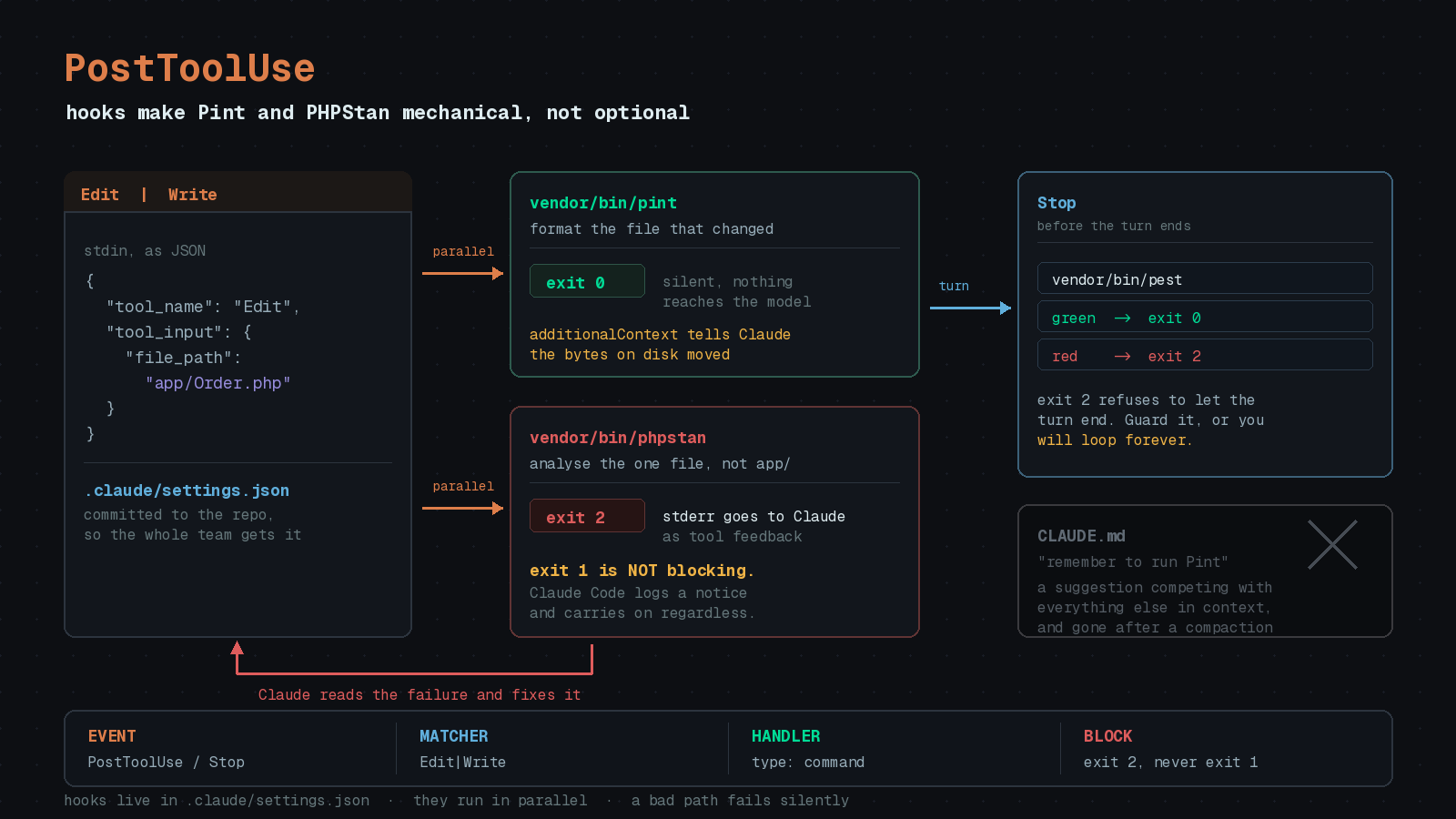
Task: Click the "PostToolUse / Stop" value
Action: (x=166, y=763)
